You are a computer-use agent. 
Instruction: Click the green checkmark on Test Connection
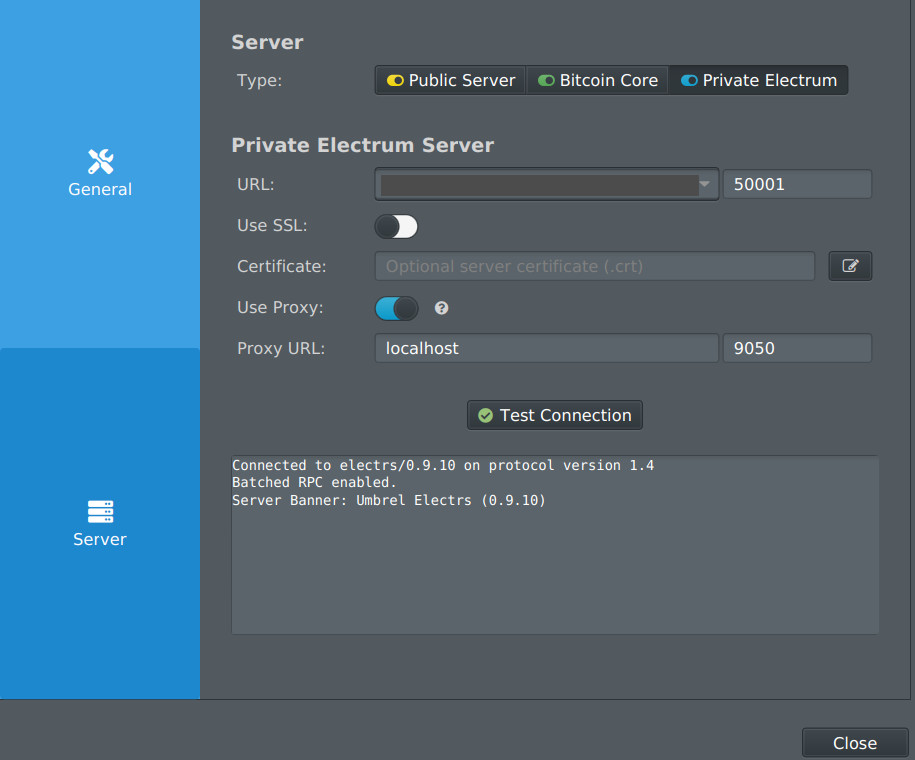point(485,414)
